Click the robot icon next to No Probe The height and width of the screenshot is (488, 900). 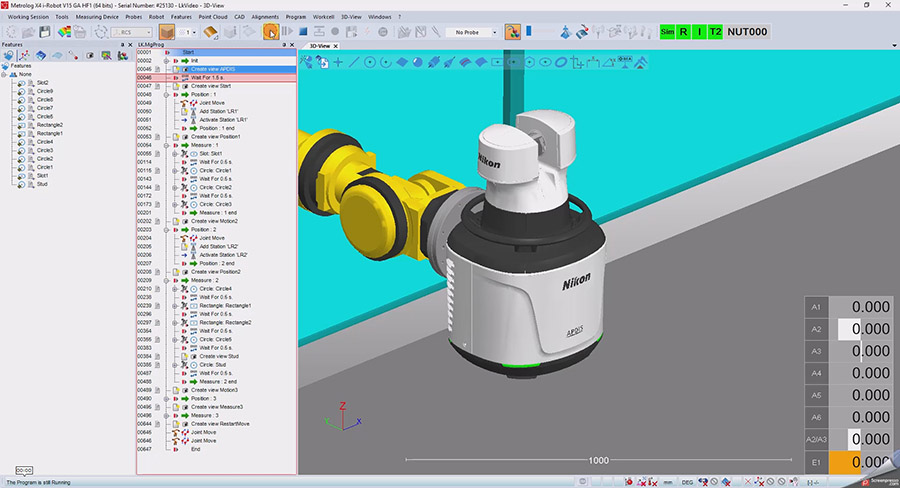click(512, 32)
